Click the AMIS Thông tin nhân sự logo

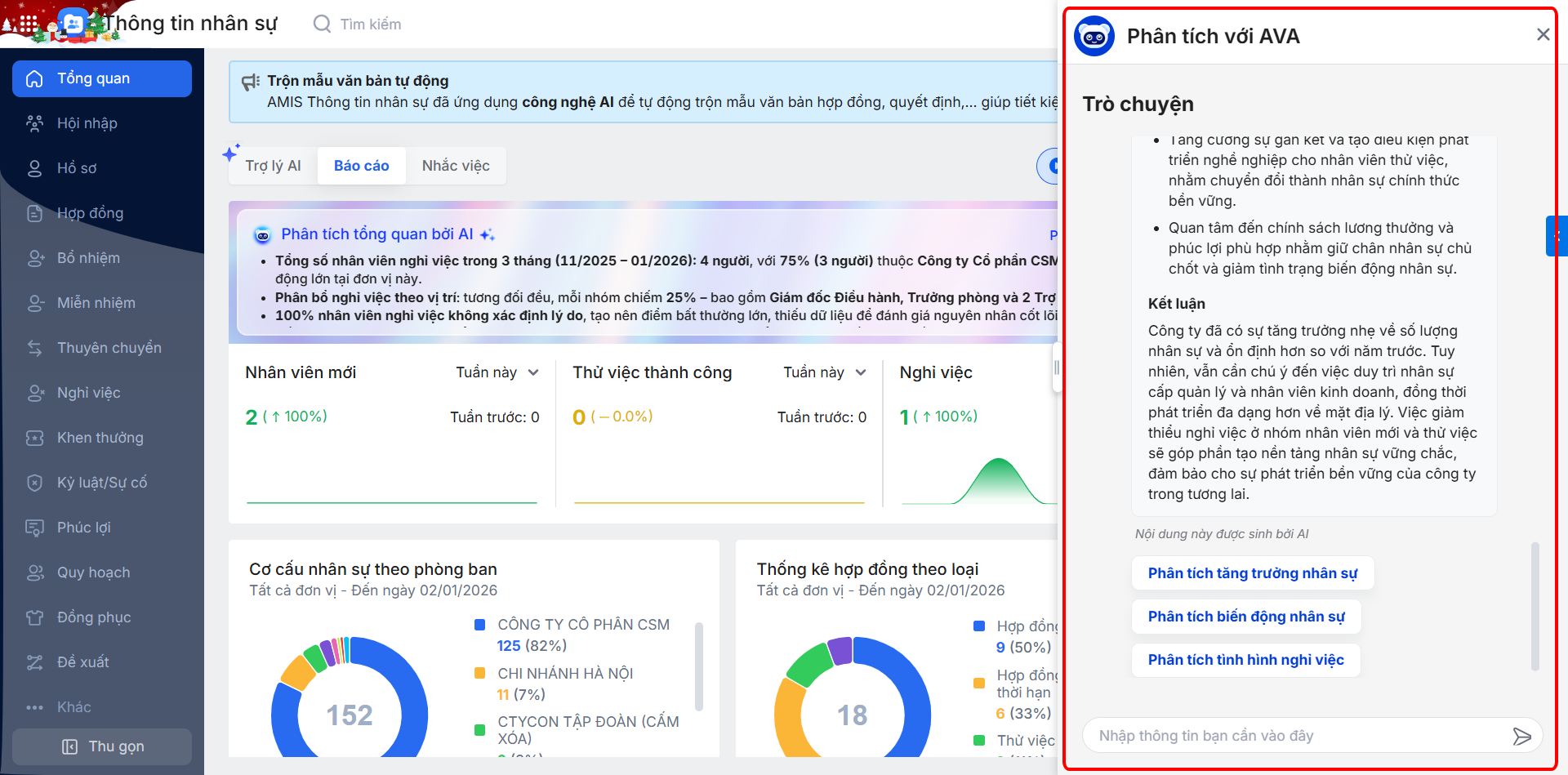pos(73,24)
